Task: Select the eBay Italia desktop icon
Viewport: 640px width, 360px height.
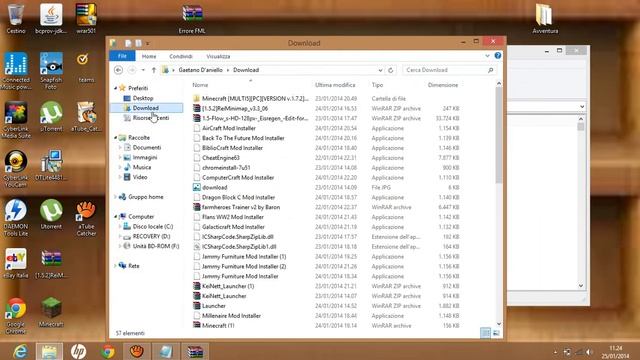Action: (16, 263)
